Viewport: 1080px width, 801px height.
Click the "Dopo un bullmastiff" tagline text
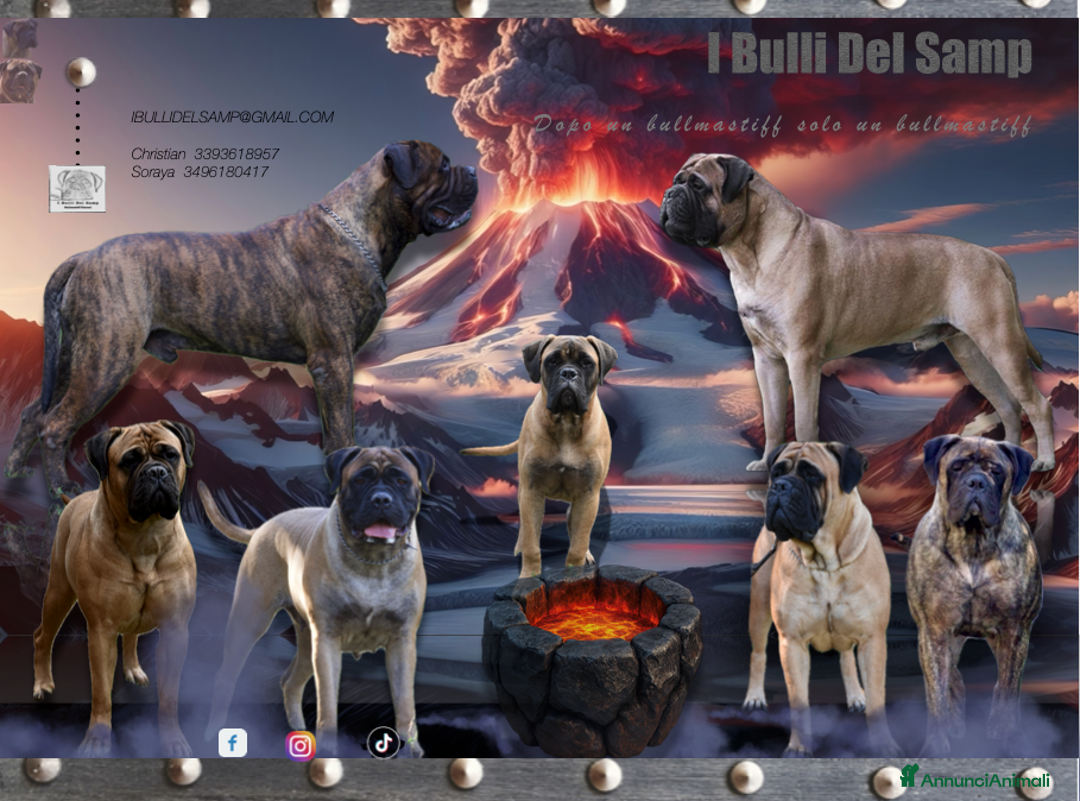(782, 126)
